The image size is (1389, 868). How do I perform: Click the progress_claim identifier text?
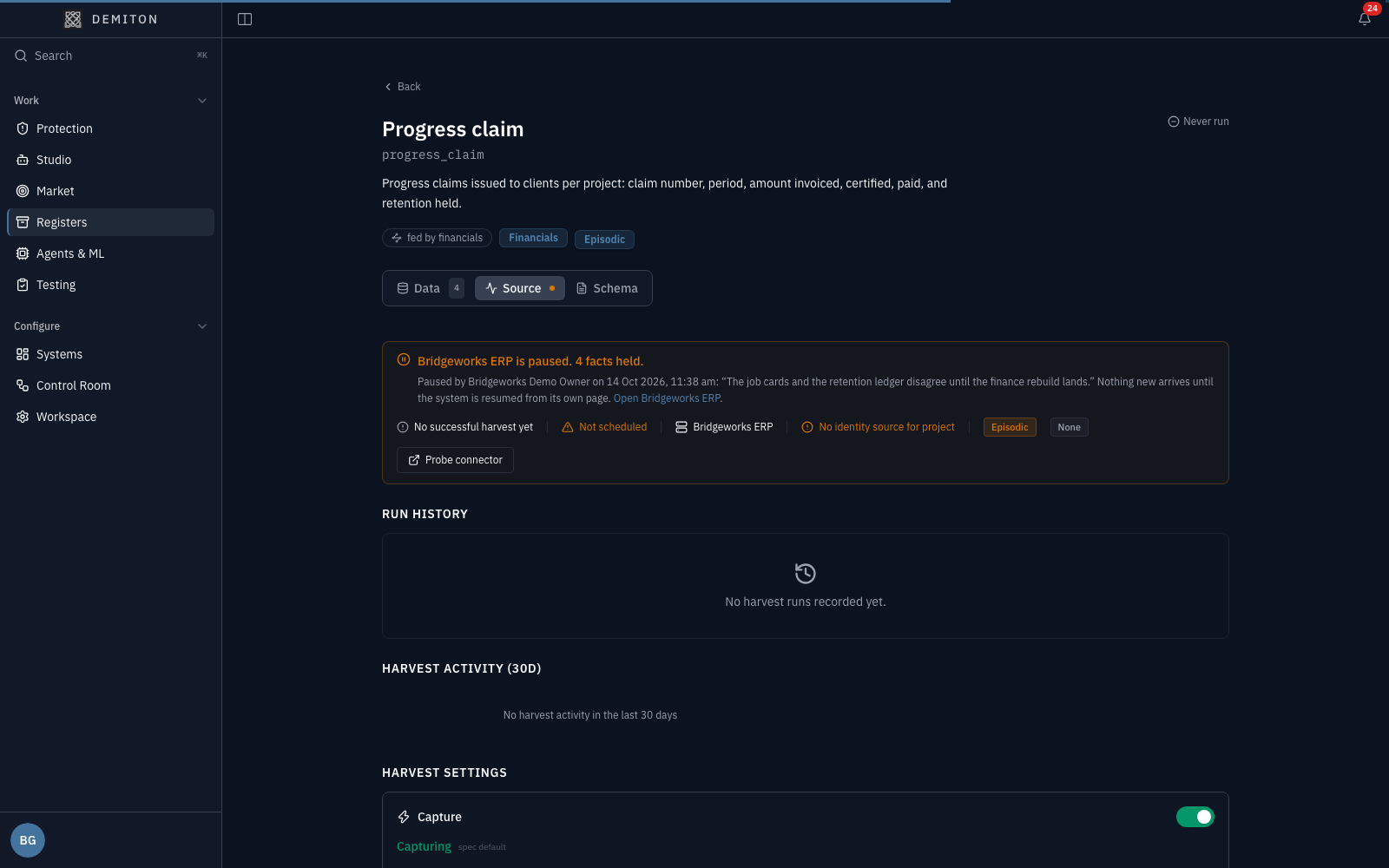click(433, 155)
